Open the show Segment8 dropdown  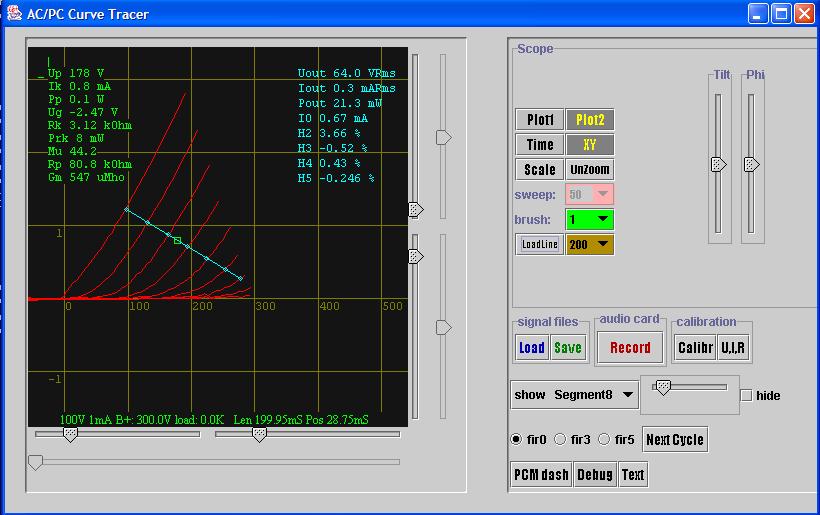point(574,395)
